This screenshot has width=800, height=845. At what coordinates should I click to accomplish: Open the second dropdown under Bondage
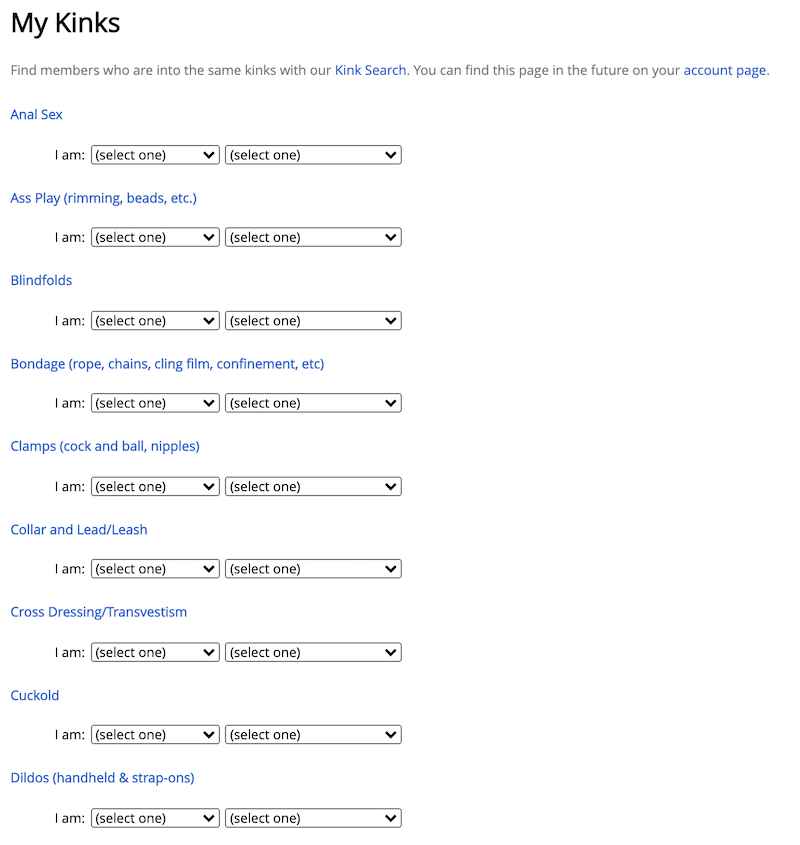(313, 404)
